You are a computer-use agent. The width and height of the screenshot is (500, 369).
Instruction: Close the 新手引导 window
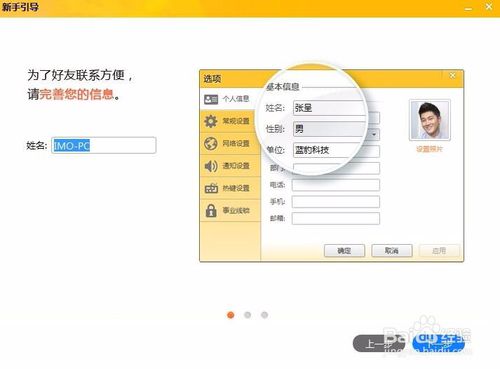(489, 7)
